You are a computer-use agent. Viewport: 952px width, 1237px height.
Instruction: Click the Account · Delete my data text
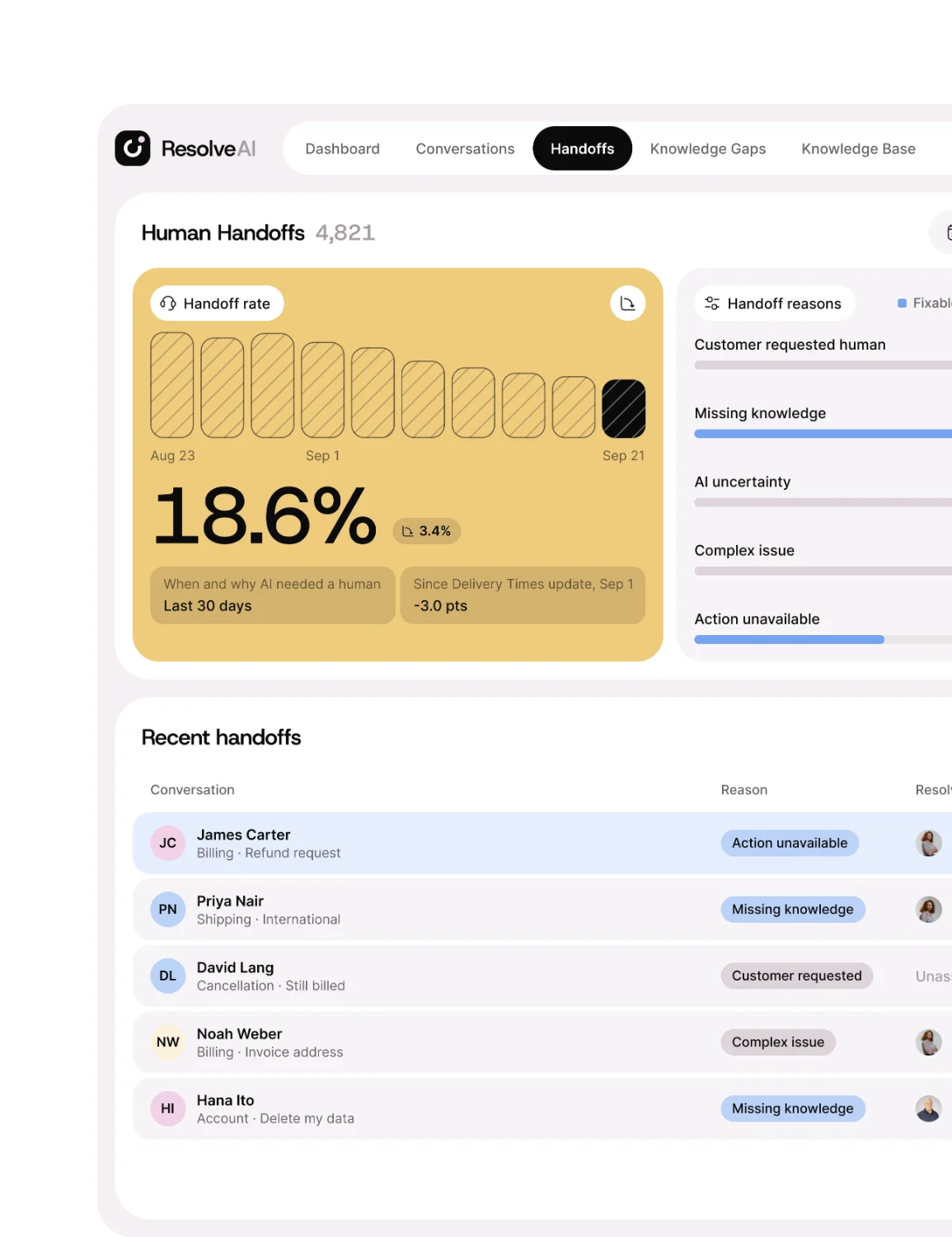(x=275, y=1119)
